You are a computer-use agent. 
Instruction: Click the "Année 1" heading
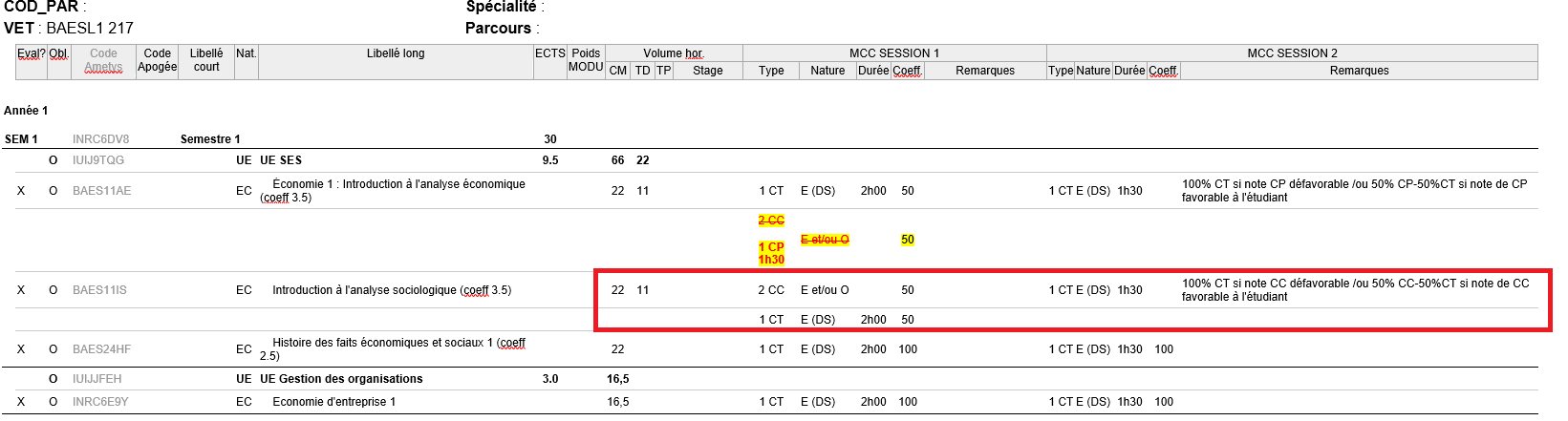pyautogui.click(x=26, y=111)
